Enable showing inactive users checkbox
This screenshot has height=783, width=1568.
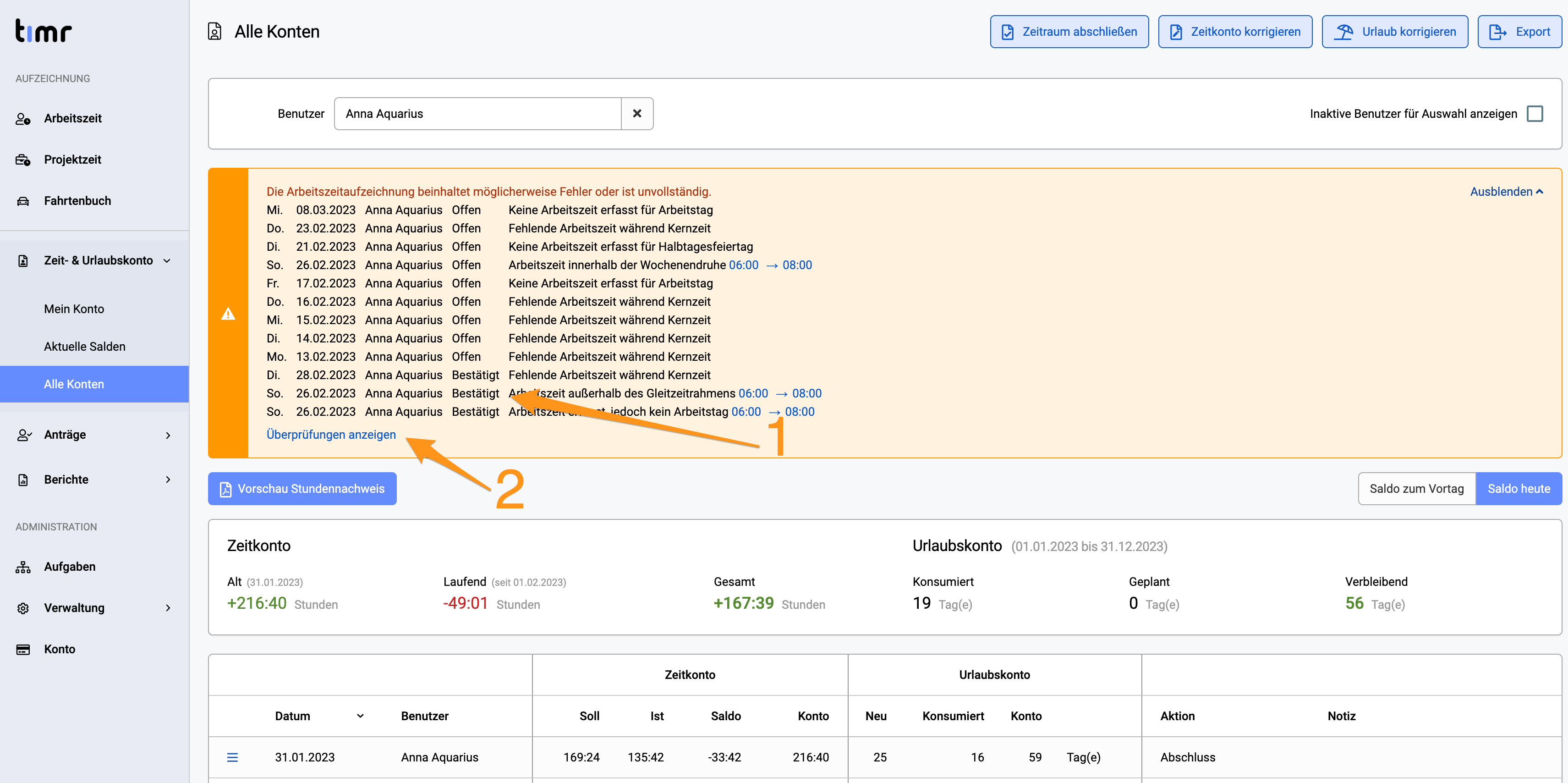(1535, 114)
